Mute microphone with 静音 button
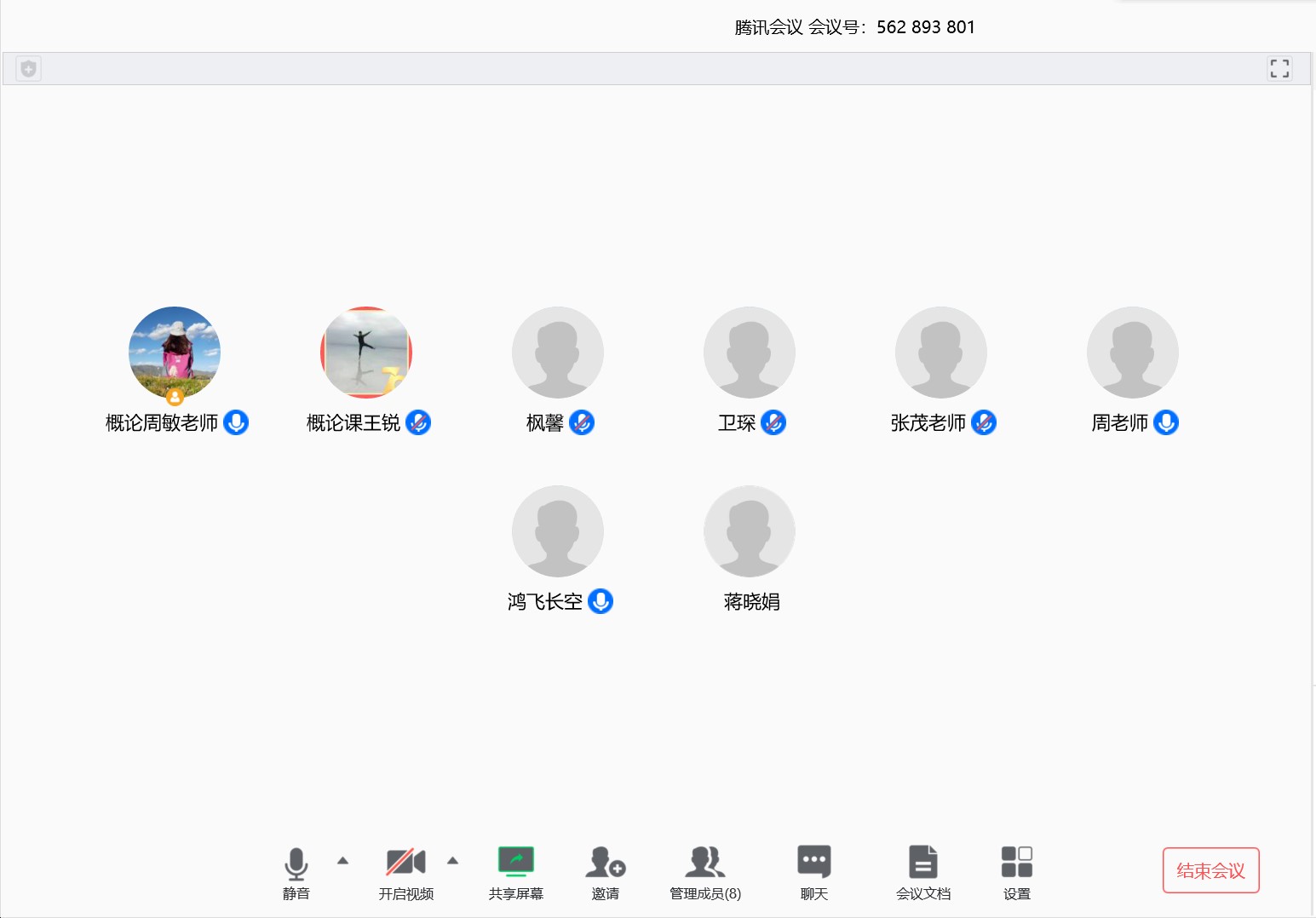Viewport: 1316px width, 918px height. coord(296,863)
